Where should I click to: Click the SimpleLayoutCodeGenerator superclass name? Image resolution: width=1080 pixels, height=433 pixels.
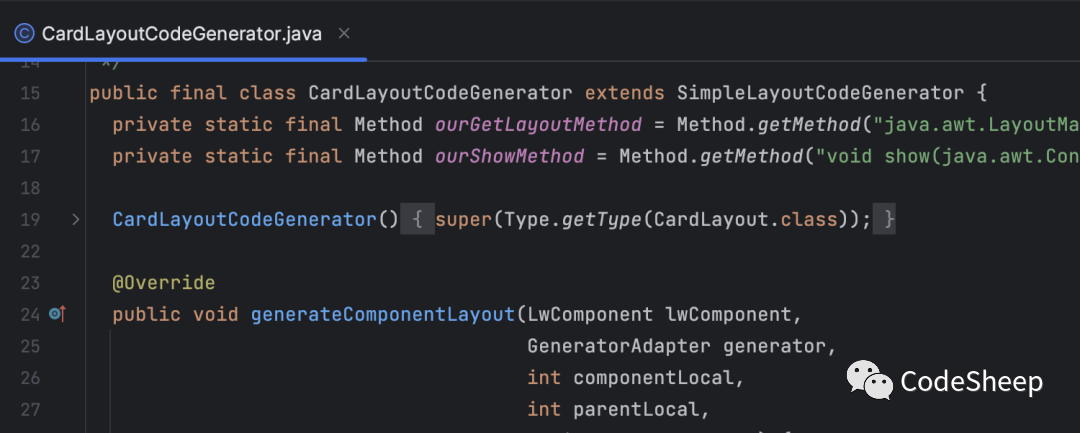[820, 93]
